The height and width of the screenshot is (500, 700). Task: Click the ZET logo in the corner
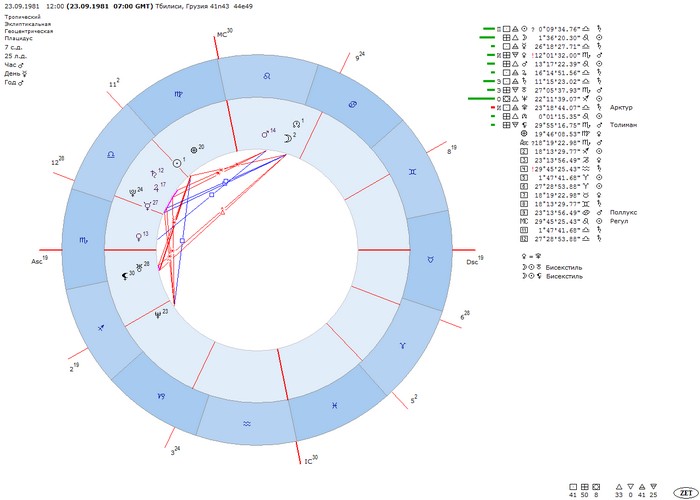[686, 493]
